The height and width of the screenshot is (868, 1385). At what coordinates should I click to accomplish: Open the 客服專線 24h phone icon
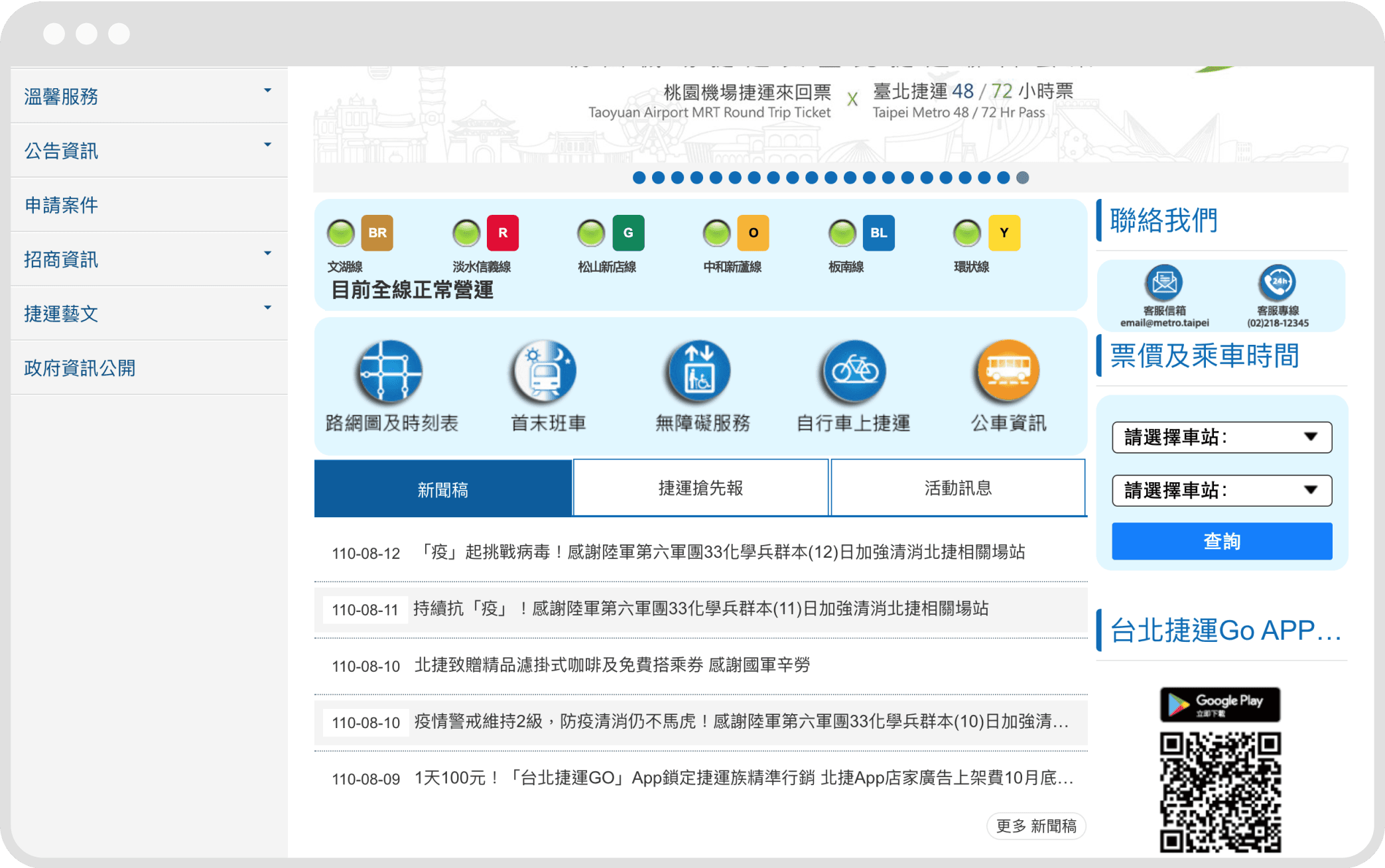(x=1278, y=283)
